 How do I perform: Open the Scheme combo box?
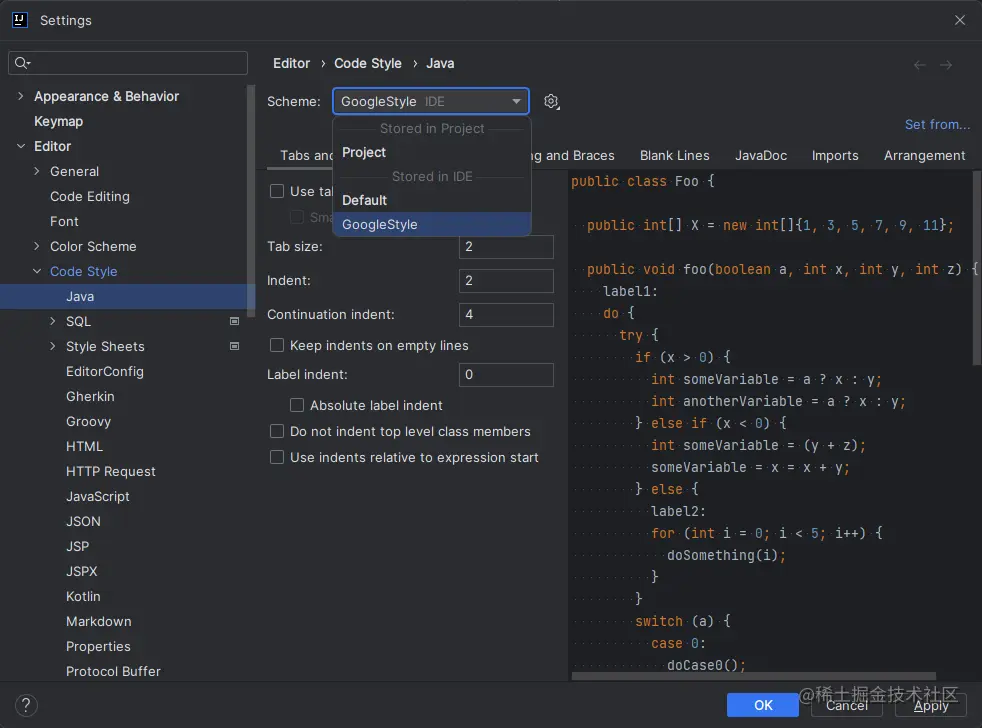(x=431, y=101)
